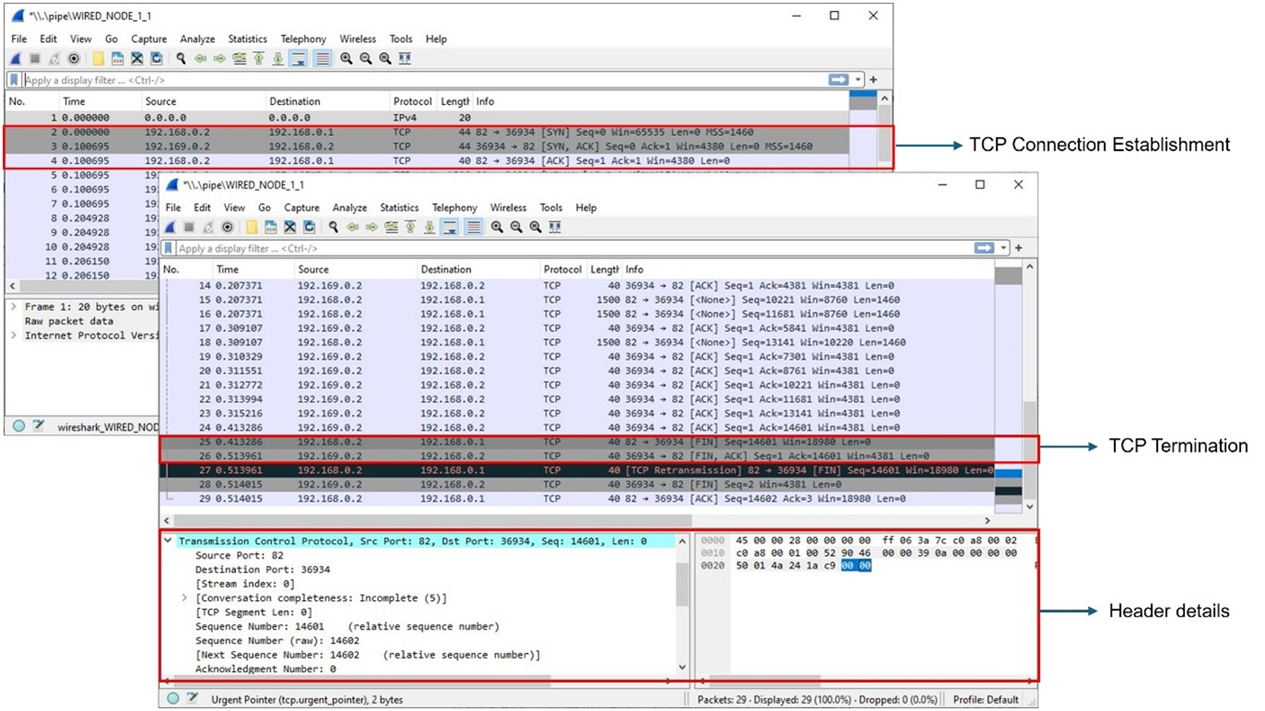The height and width of the screenshot is (711, 1265).
Task: Collapse the Transmission Control Protocol tree
Action: (168, 541)
